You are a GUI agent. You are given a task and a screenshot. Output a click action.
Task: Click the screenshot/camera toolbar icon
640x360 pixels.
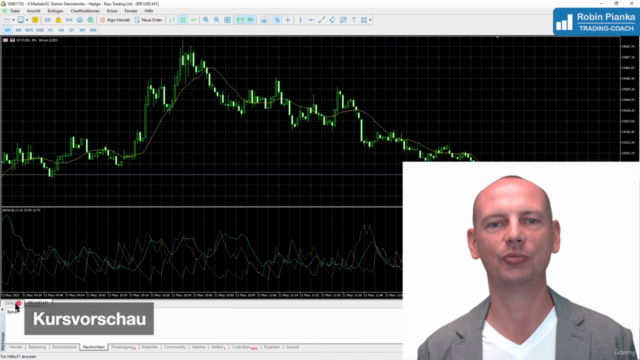pos(264,20)
